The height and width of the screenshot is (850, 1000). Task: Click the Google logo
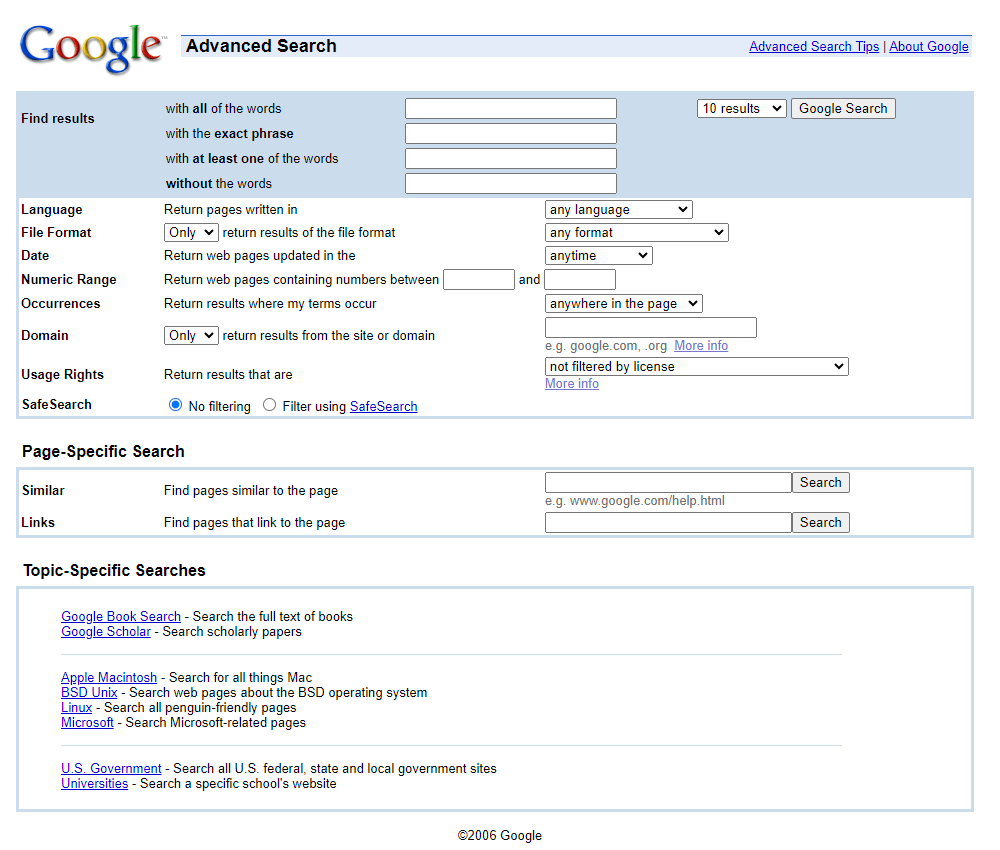pyautogui.click(x=93, y=48)
